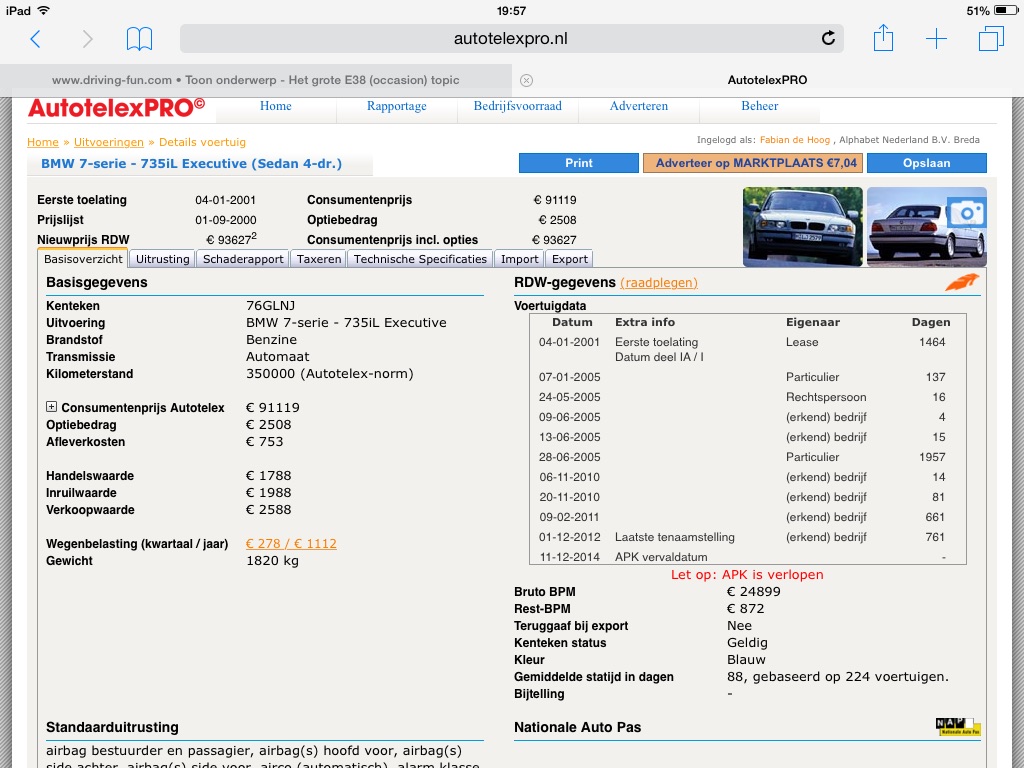Viewport: 1024px width, 768px height.
Task: Select the Verkoopwaarde value € 2588
Action: click(268, 509)
